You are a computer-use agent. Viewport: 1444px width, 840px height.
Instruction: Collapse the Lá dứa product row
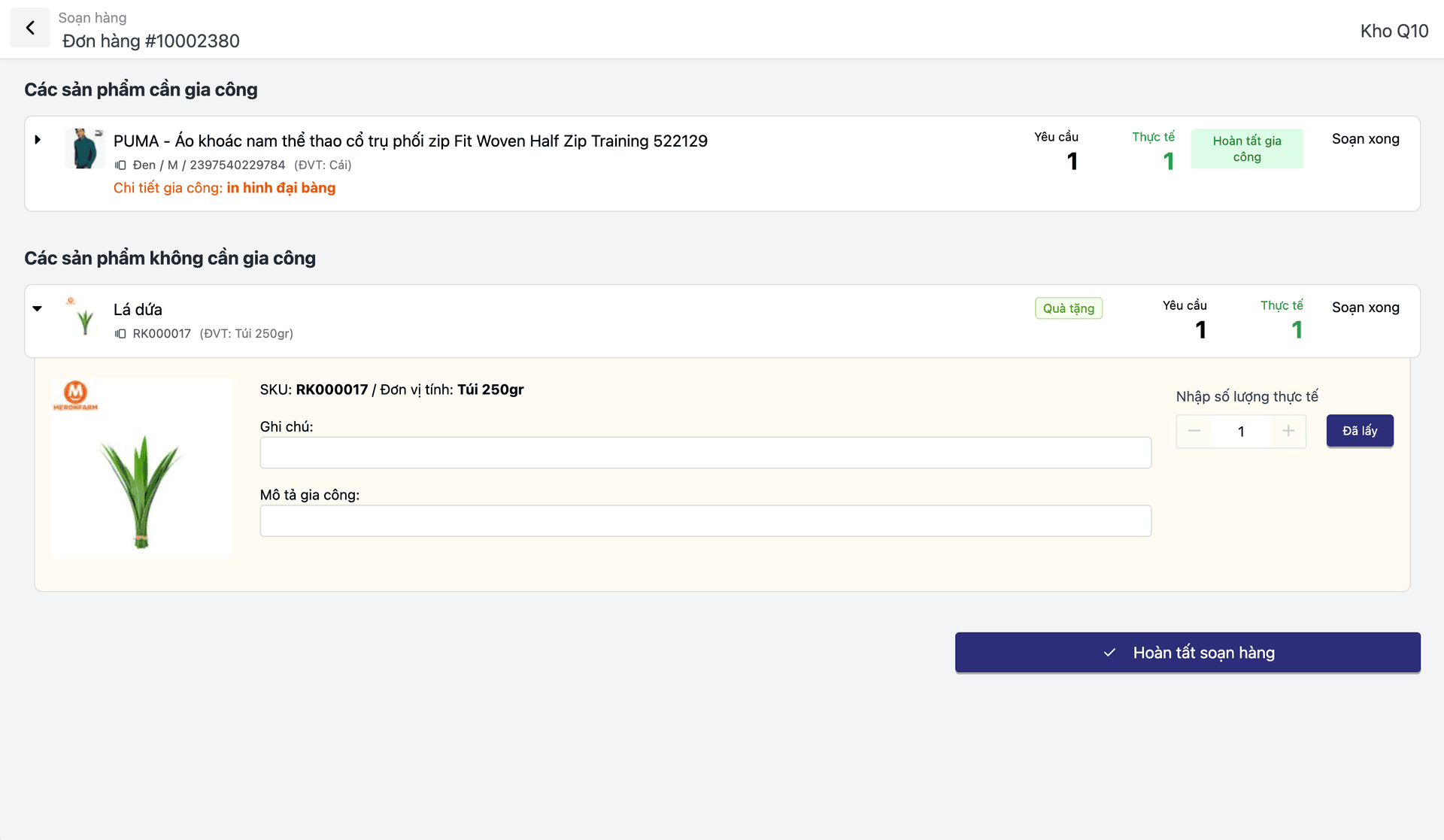click(38, 308)
